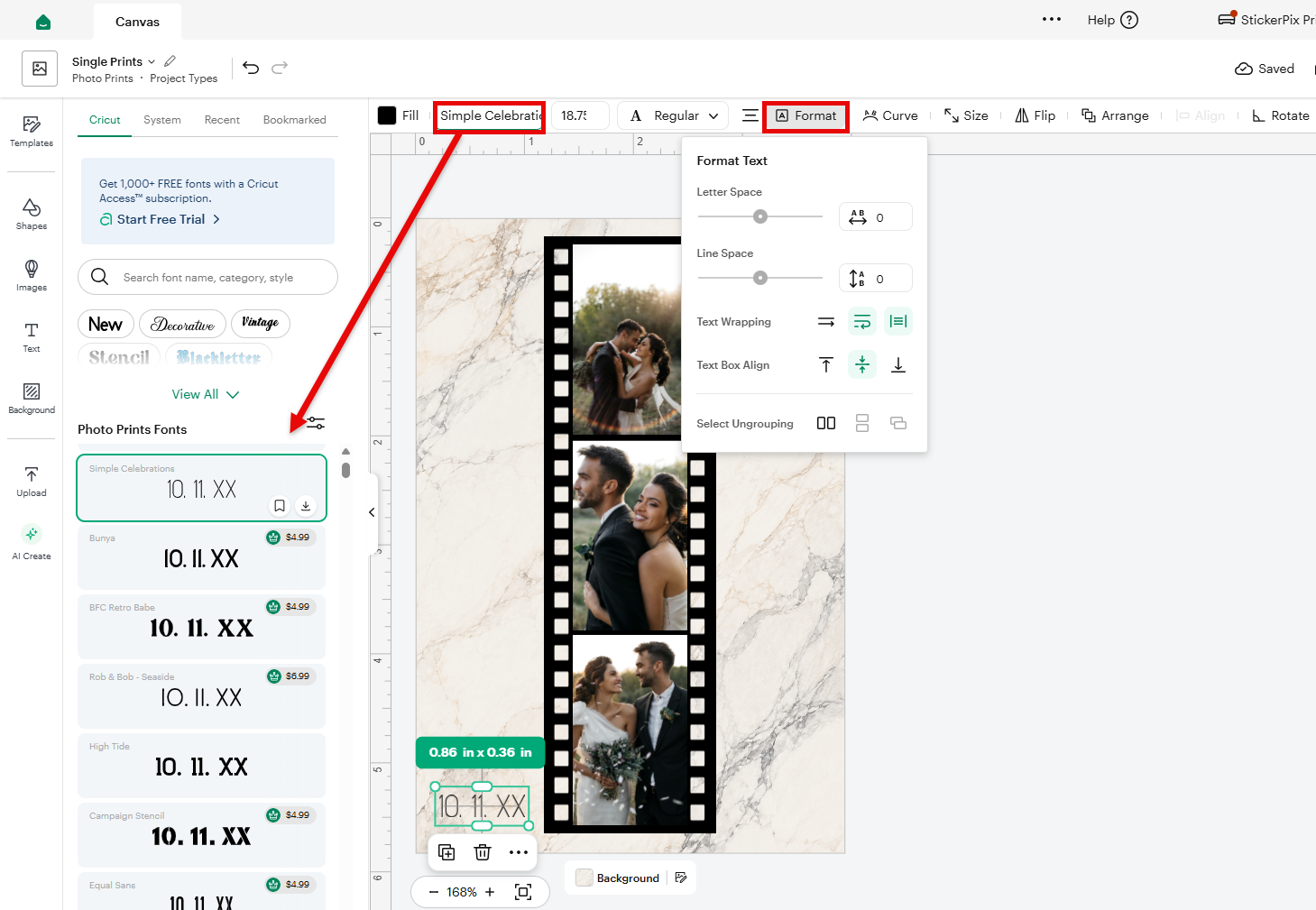Open the Curve text tool
The image size is (1316, 910).
[x=890, y=115]
